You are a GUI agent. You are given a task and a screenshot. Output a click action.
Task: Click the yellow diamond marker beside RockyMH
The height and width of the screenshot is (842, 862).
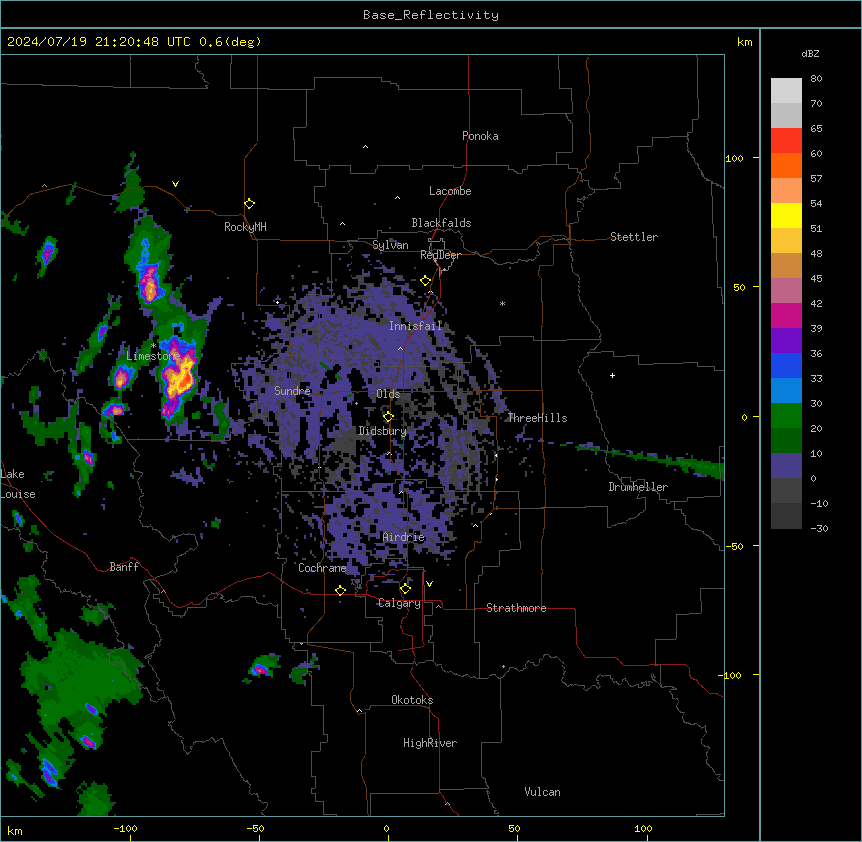(x=250, y=204)
